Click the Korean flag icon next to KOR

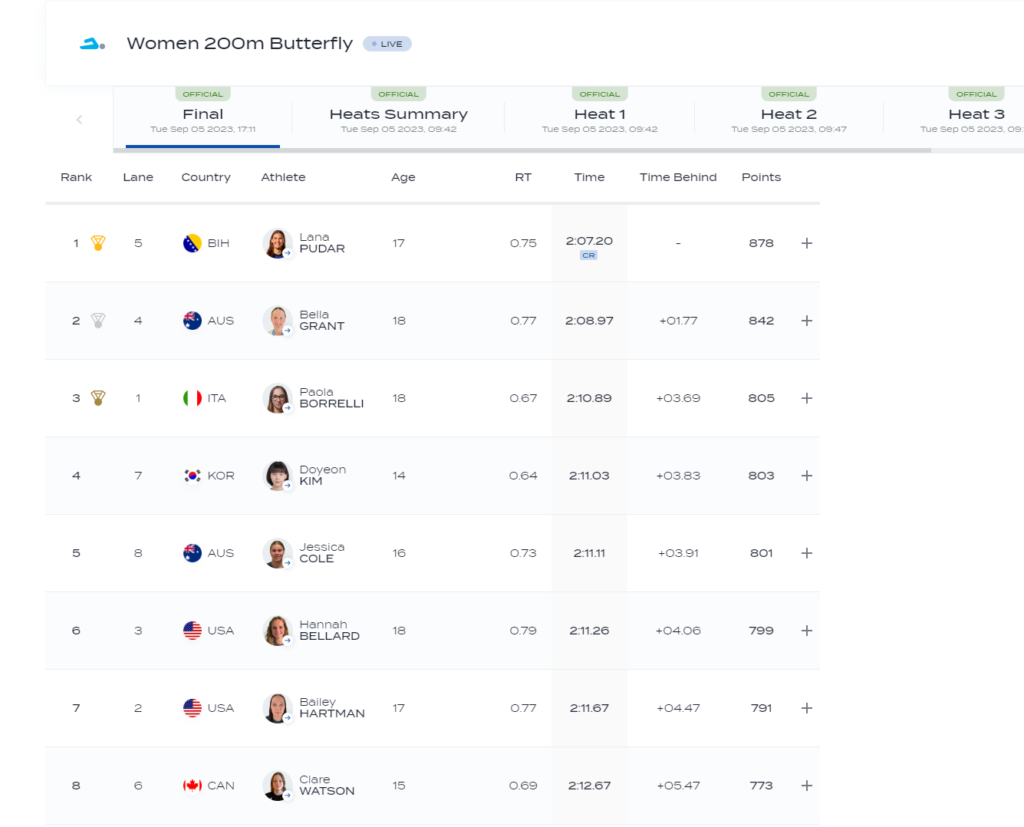click(192, 476)
